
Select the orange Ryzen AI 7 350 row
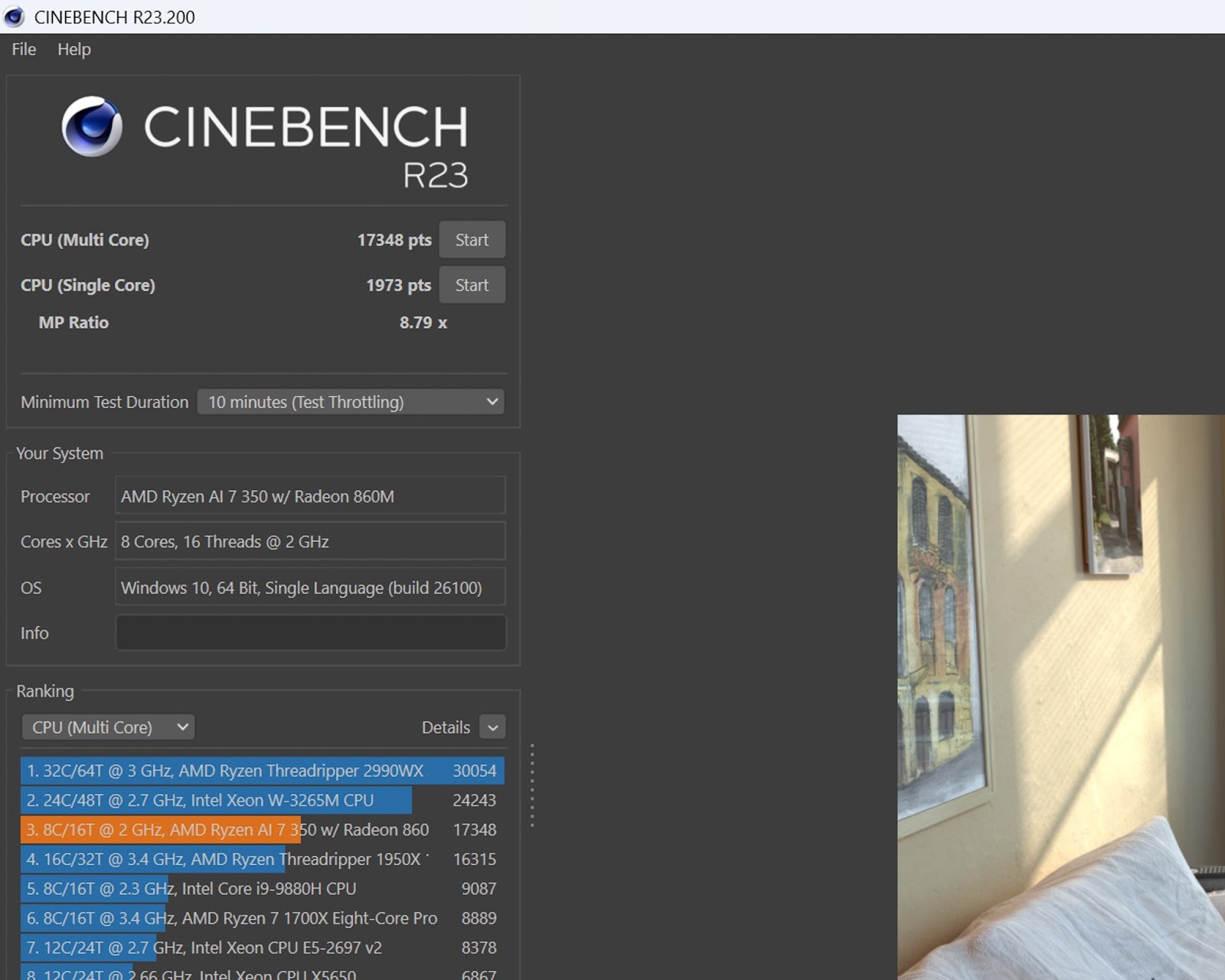pyautogui.click(x=262, y=829)
